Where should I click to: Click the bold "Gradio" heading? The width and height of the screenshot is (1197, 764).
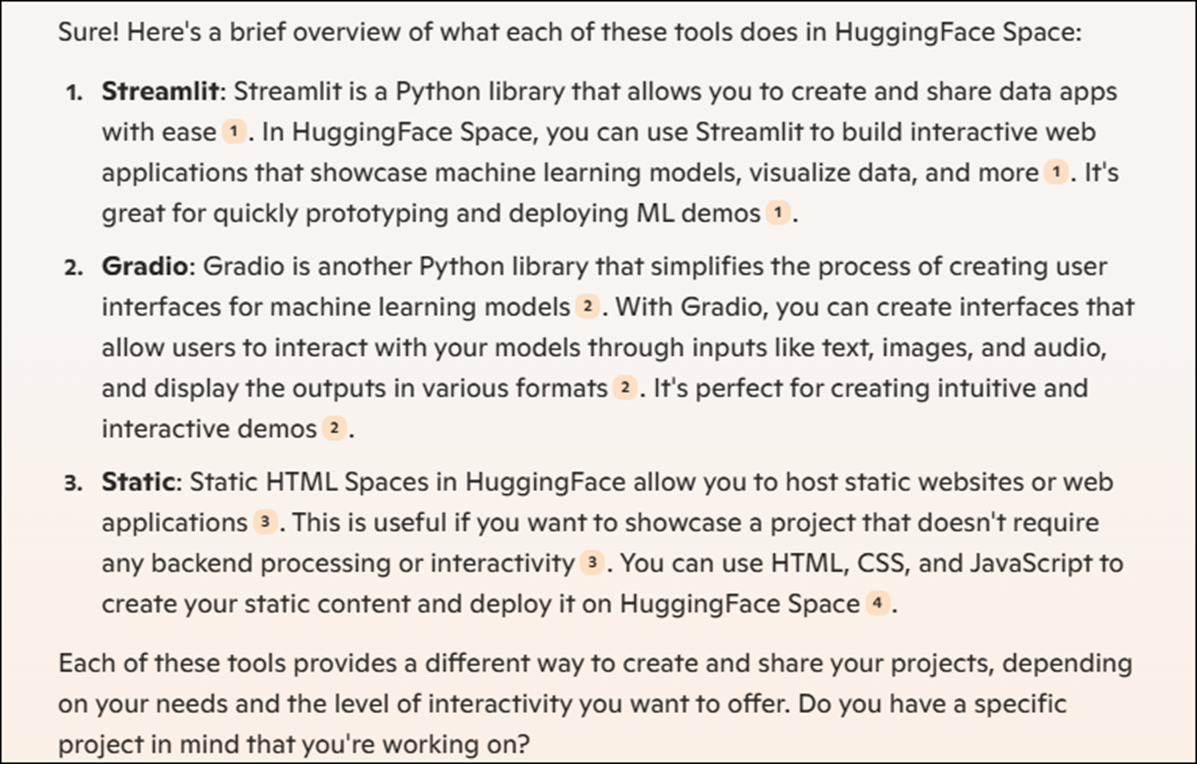[x=144, y=266]
